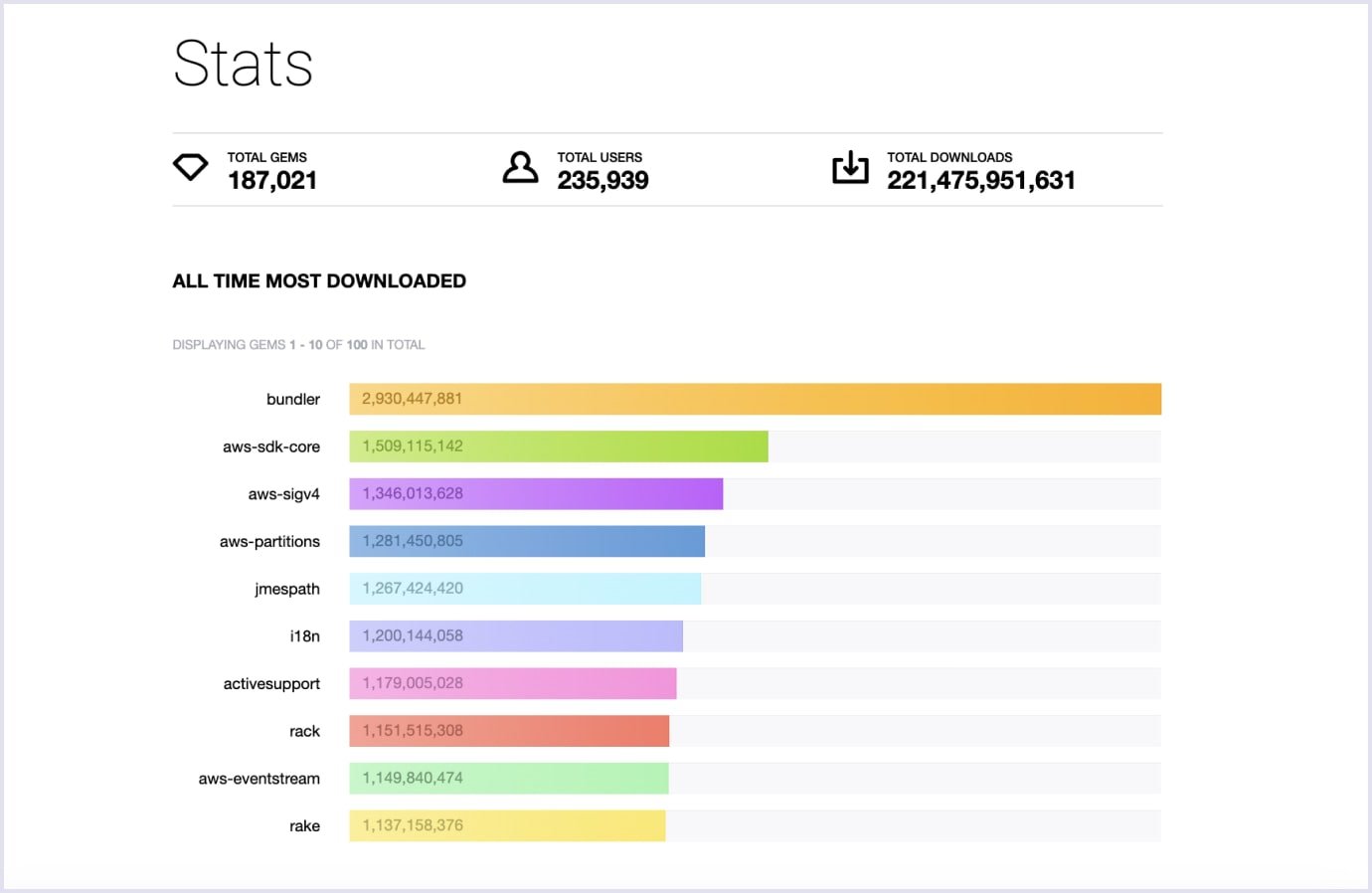Viewport: 1372px width, 893px height.
Task: Open the activesupport gem link
Action: point(271,684)
